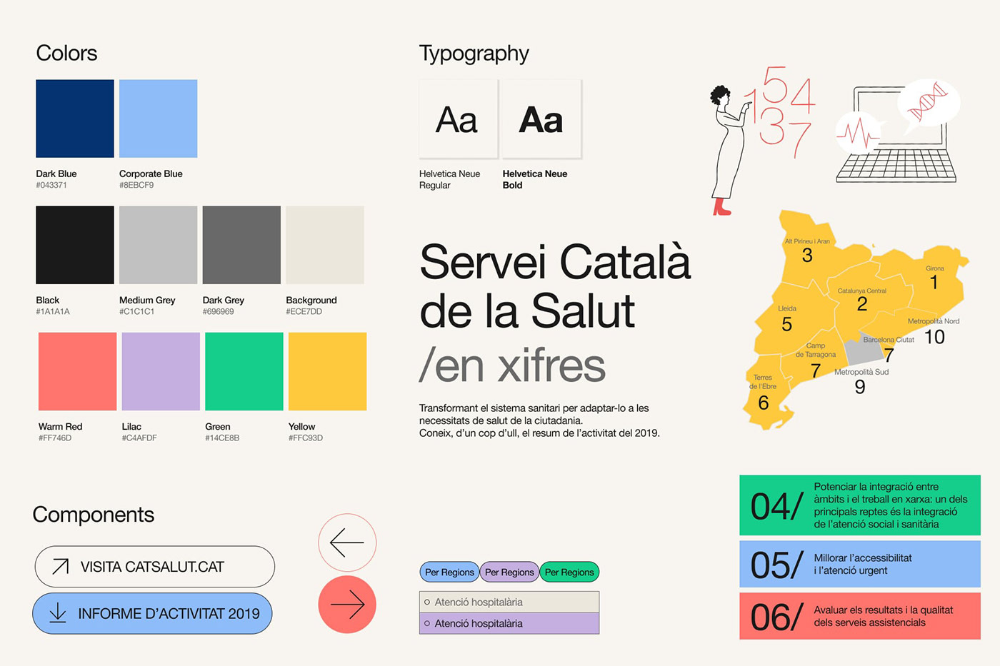Image resolution: width=1000 pixels, height=666 pixels.
Task: Pick the Dark Blue color swatch
Action: click(x=75, y=119)
